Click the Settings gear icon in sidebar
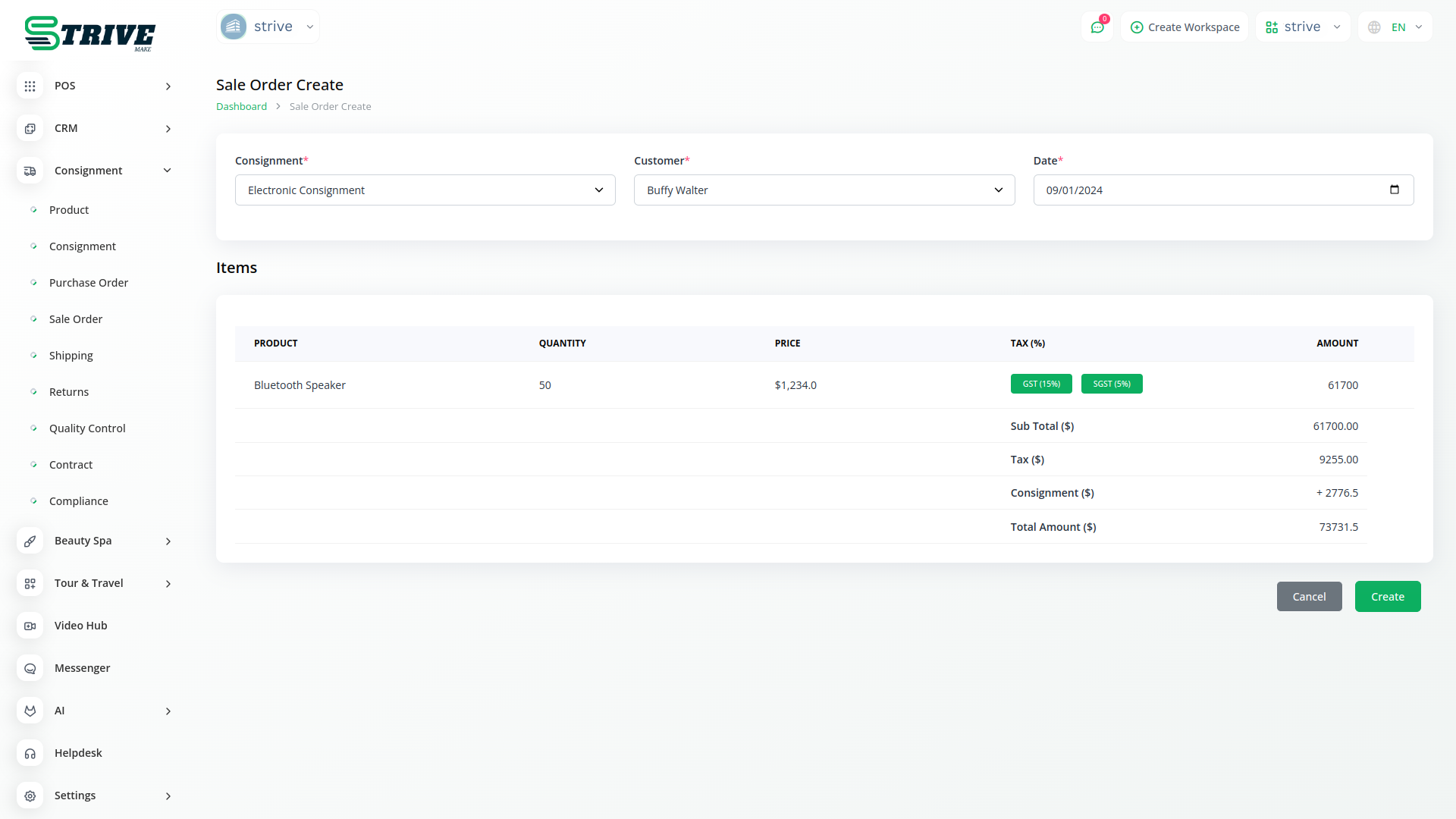The width and height of the screenshot is (1456, 819). (x=30, y=796)
